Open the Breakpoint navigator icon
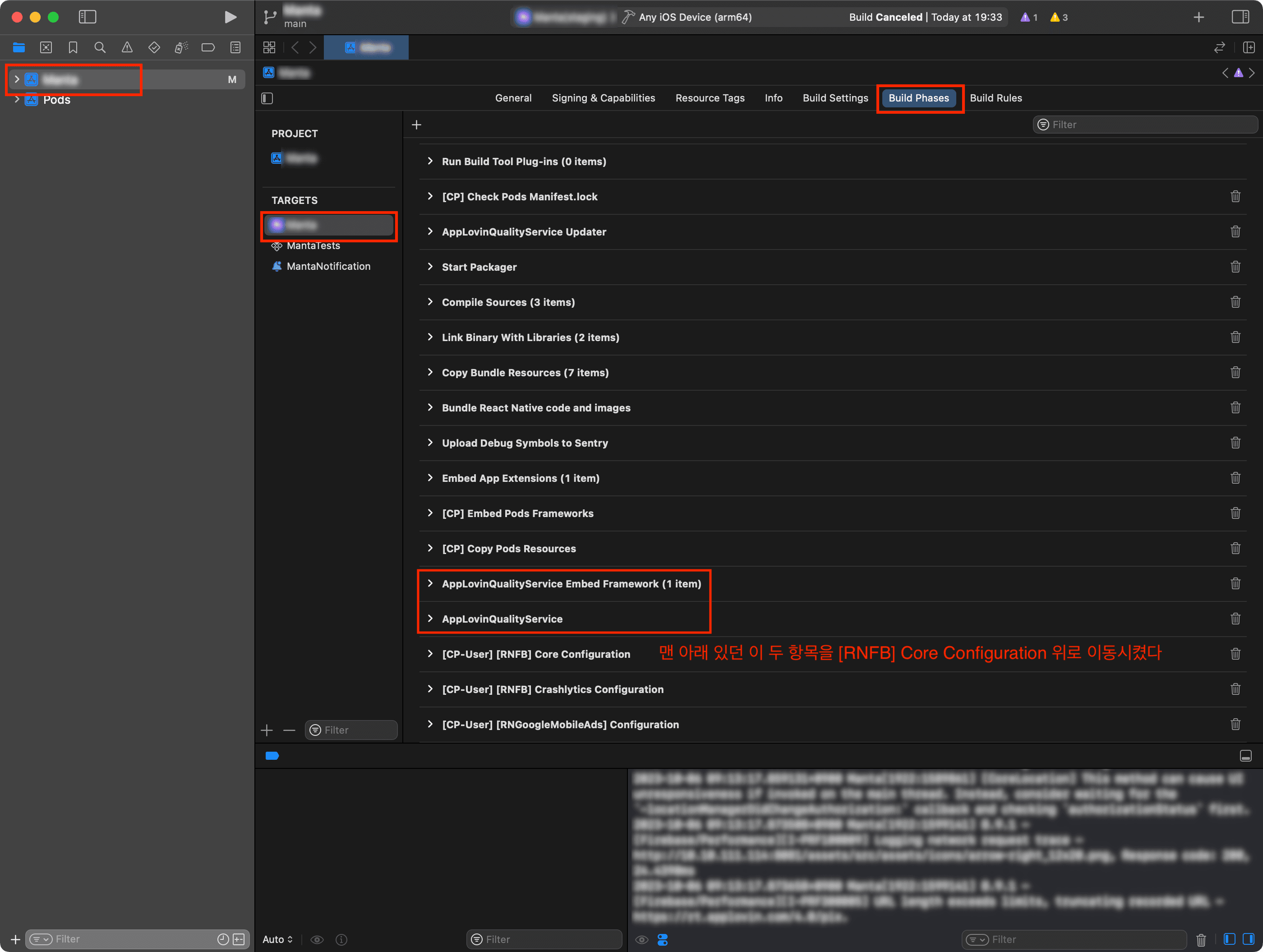 pos(208,47)
